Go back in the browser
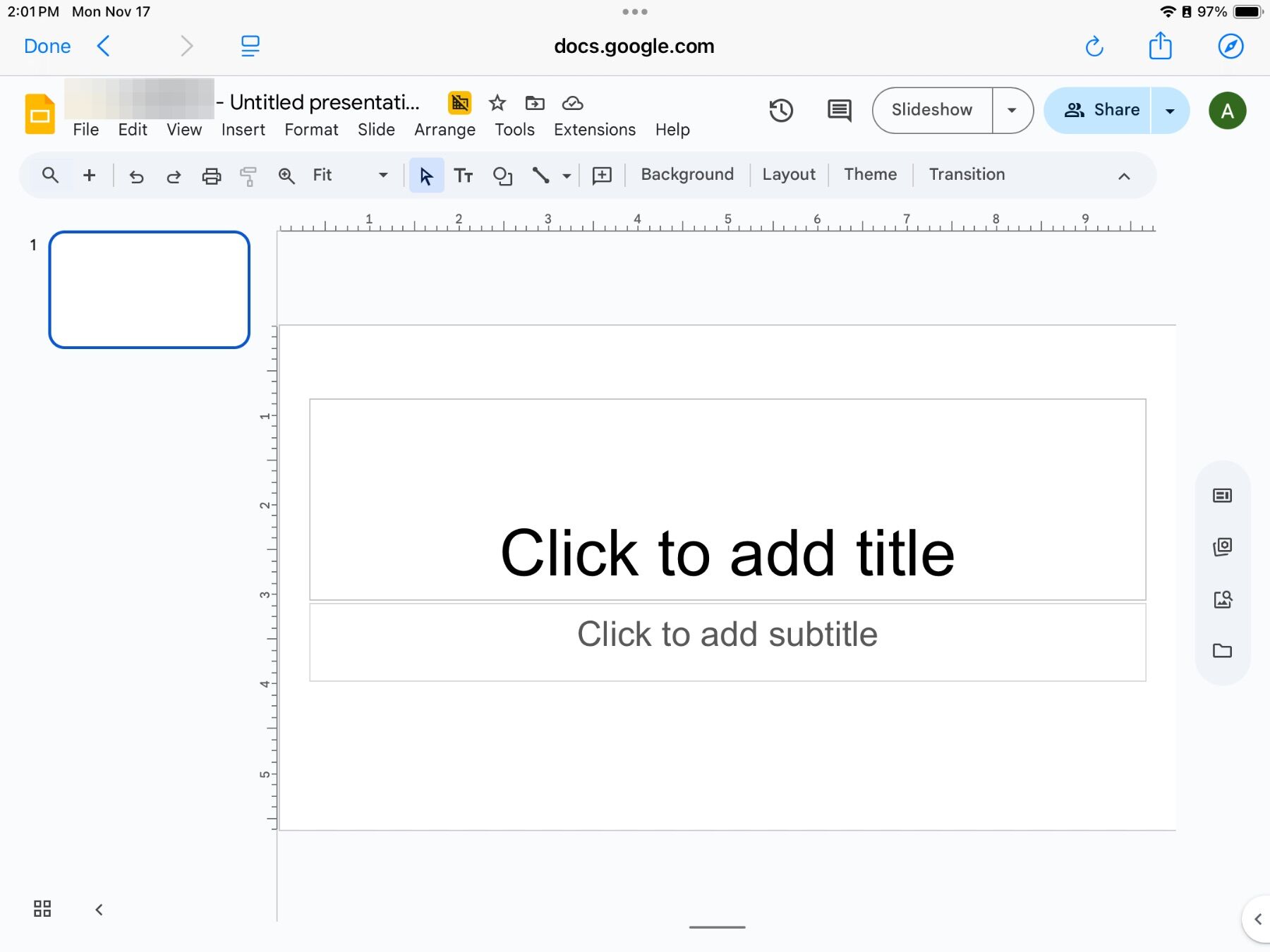Viewport: 1270px width, 952px height. point(103,47)
